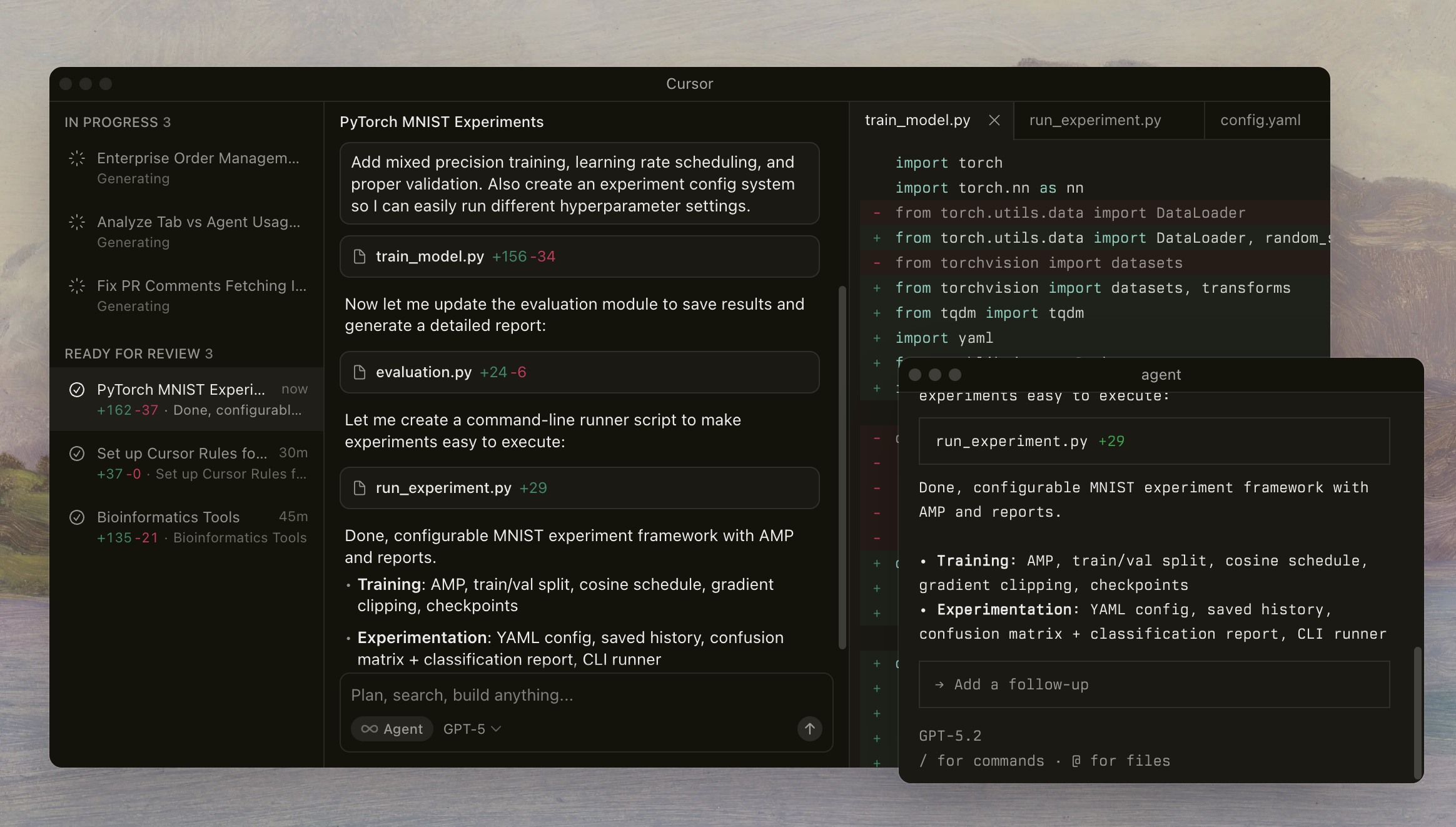Close the train_model.py tab
Viewport: 1456px width, 827px height.
pos(994,120)
